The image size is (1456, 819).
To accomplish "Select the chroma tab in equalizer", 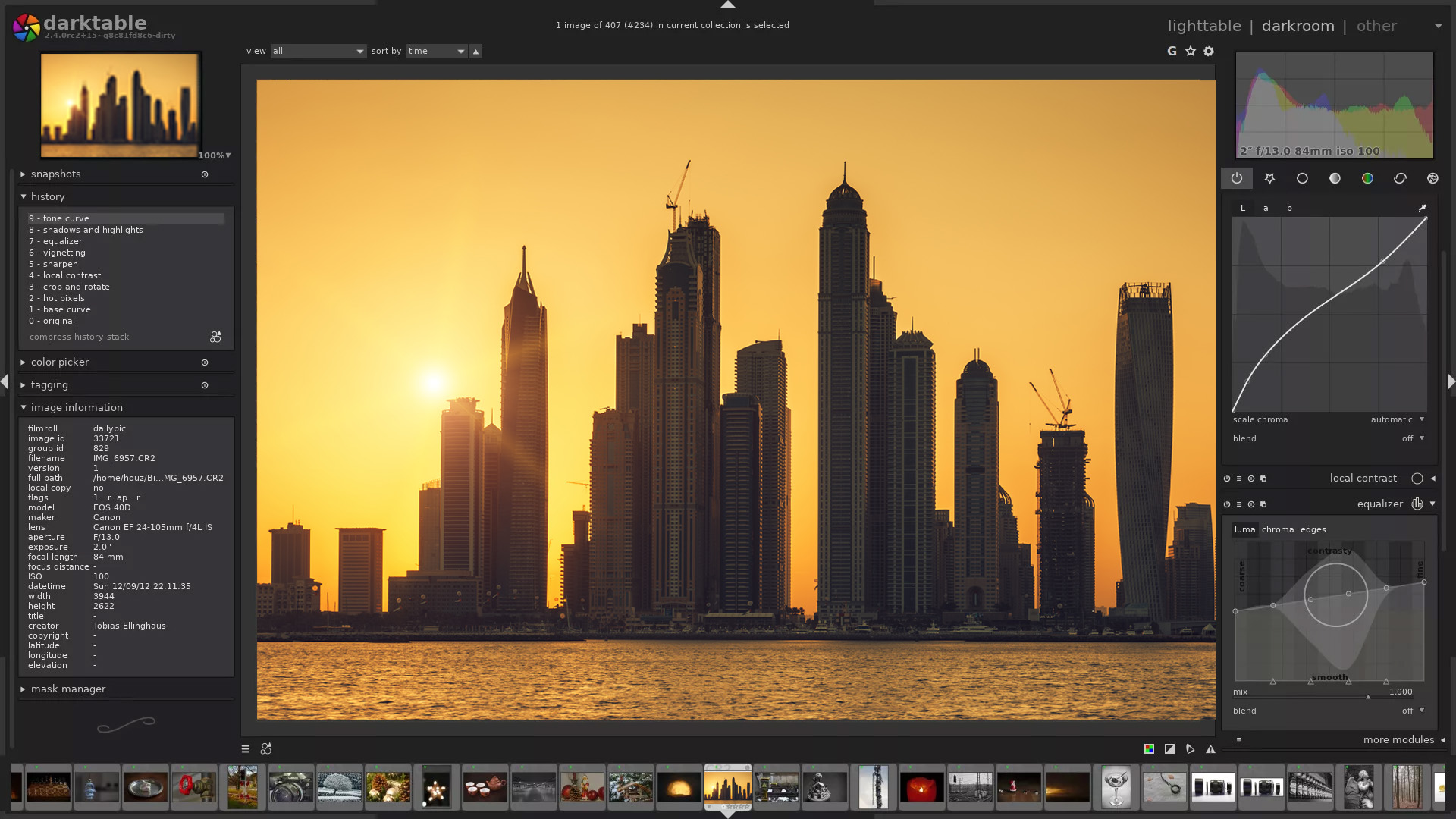I will tap(1278, 529).
